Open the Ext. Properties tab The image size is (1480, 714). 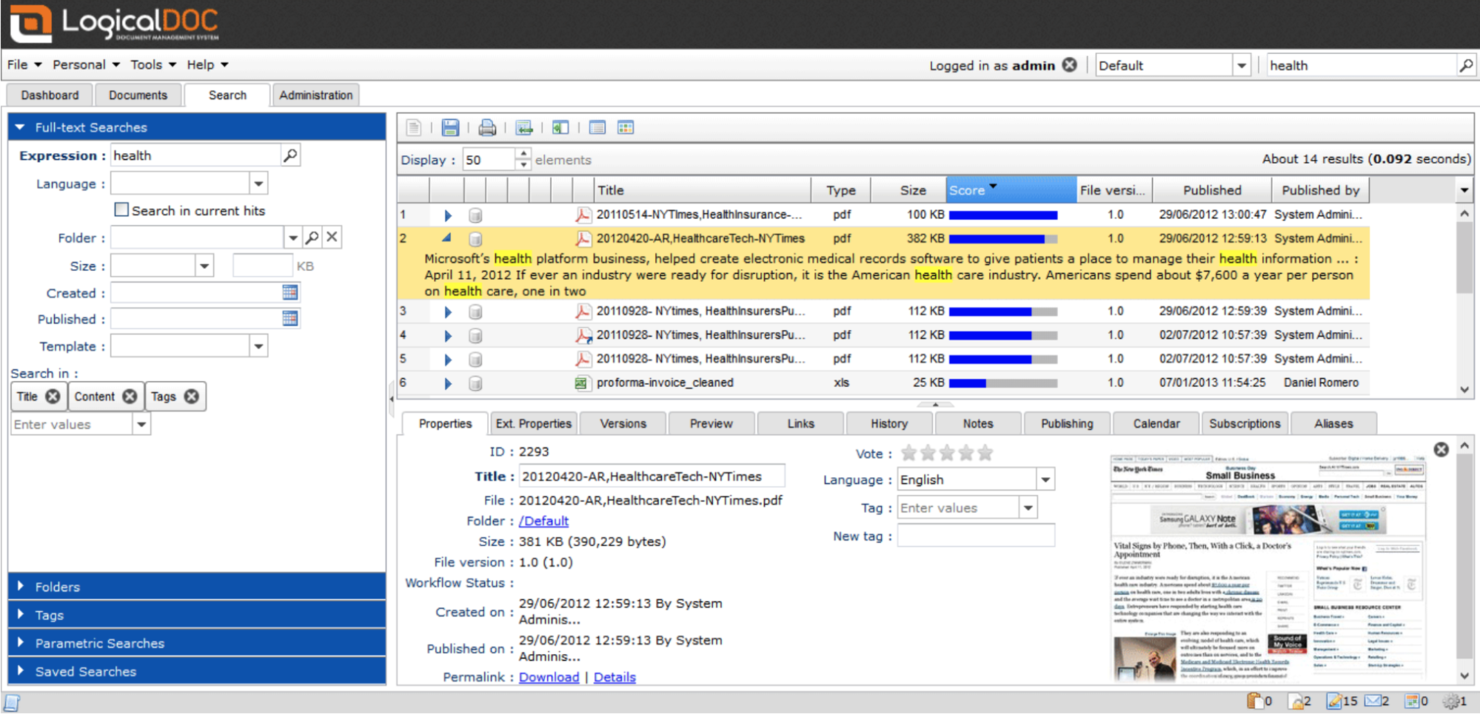coord(534,424)
